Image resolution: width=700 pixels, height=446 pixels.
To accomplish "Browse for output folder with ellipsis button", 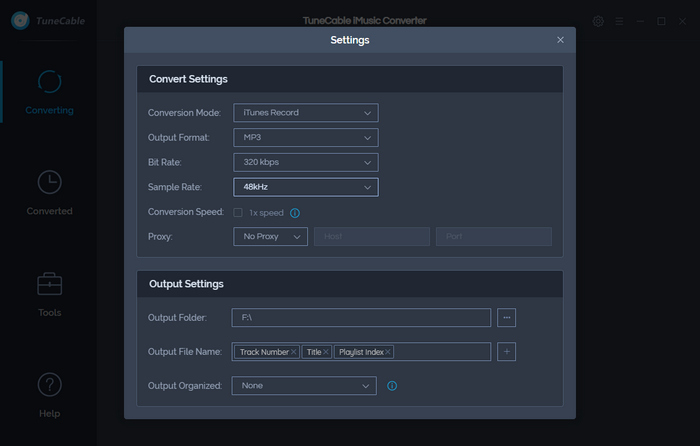I will pyautogui.click(x=507, y=317).
